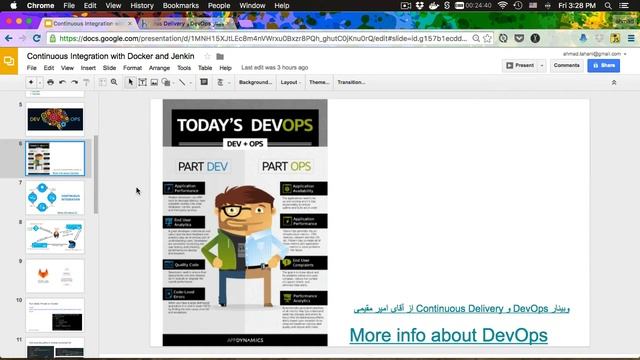
Task: Star the presentation title
Action: 207,56
